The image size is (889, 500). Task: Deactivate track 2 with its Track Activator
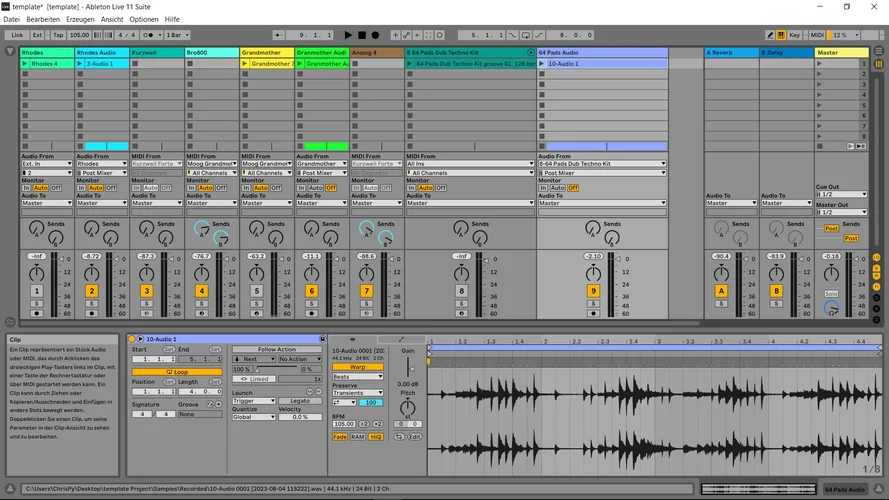pos(91,291)
